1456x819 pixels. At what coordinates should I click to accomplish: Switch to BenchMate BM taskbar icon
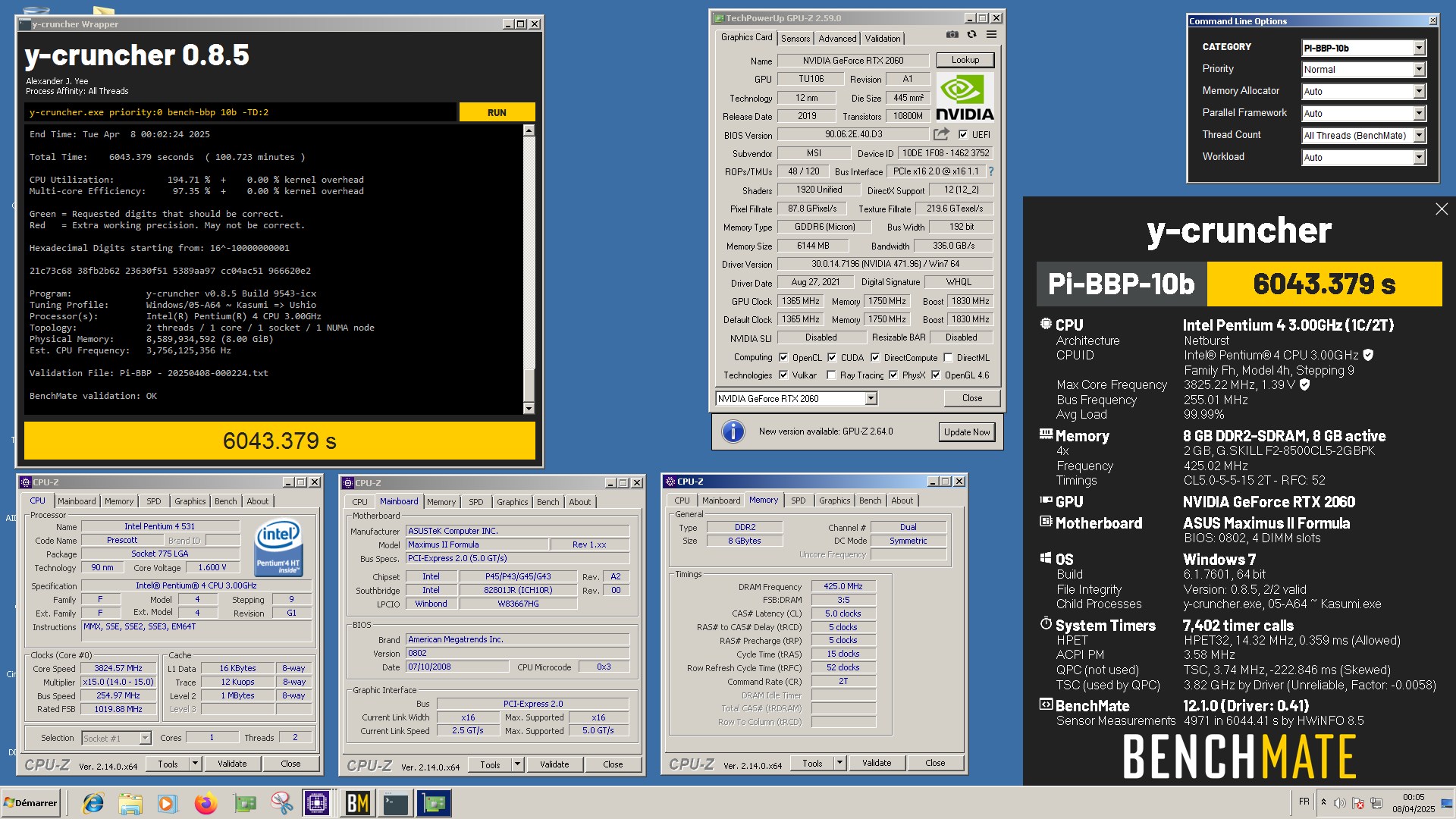(x=357, y=803)
